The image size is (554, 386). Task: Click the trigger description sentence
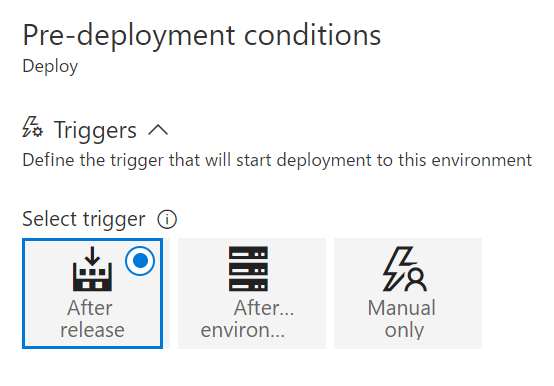coord(277,160)
